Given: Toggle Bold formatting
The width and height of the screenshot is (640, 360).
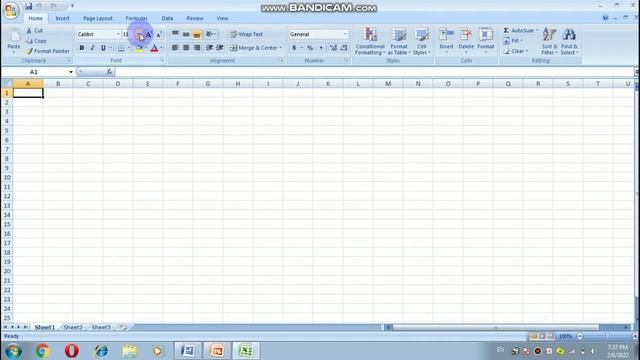Looking at the screenshot, I should (82, 48).
